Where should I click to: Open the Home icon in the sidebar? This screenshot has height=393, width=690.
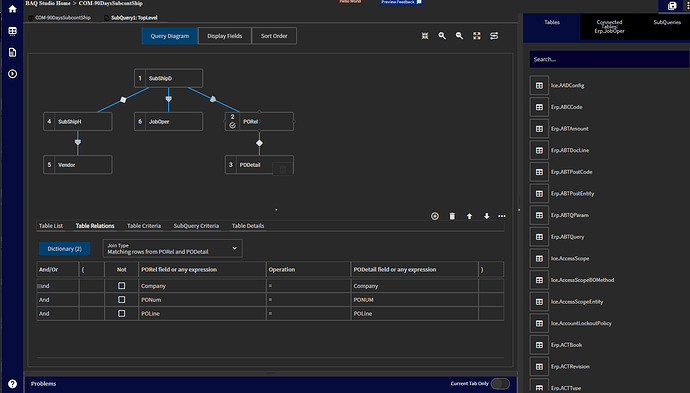pos(12,9)
